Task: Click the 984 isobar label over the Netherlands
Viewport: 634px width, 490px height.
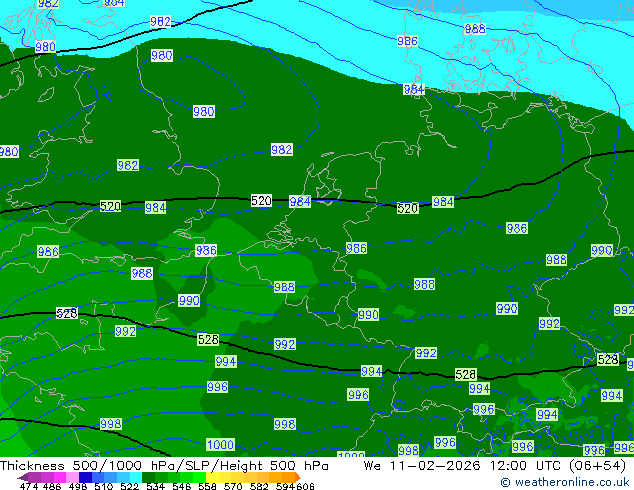Action: pyautogui.click(x=300, y=201)
